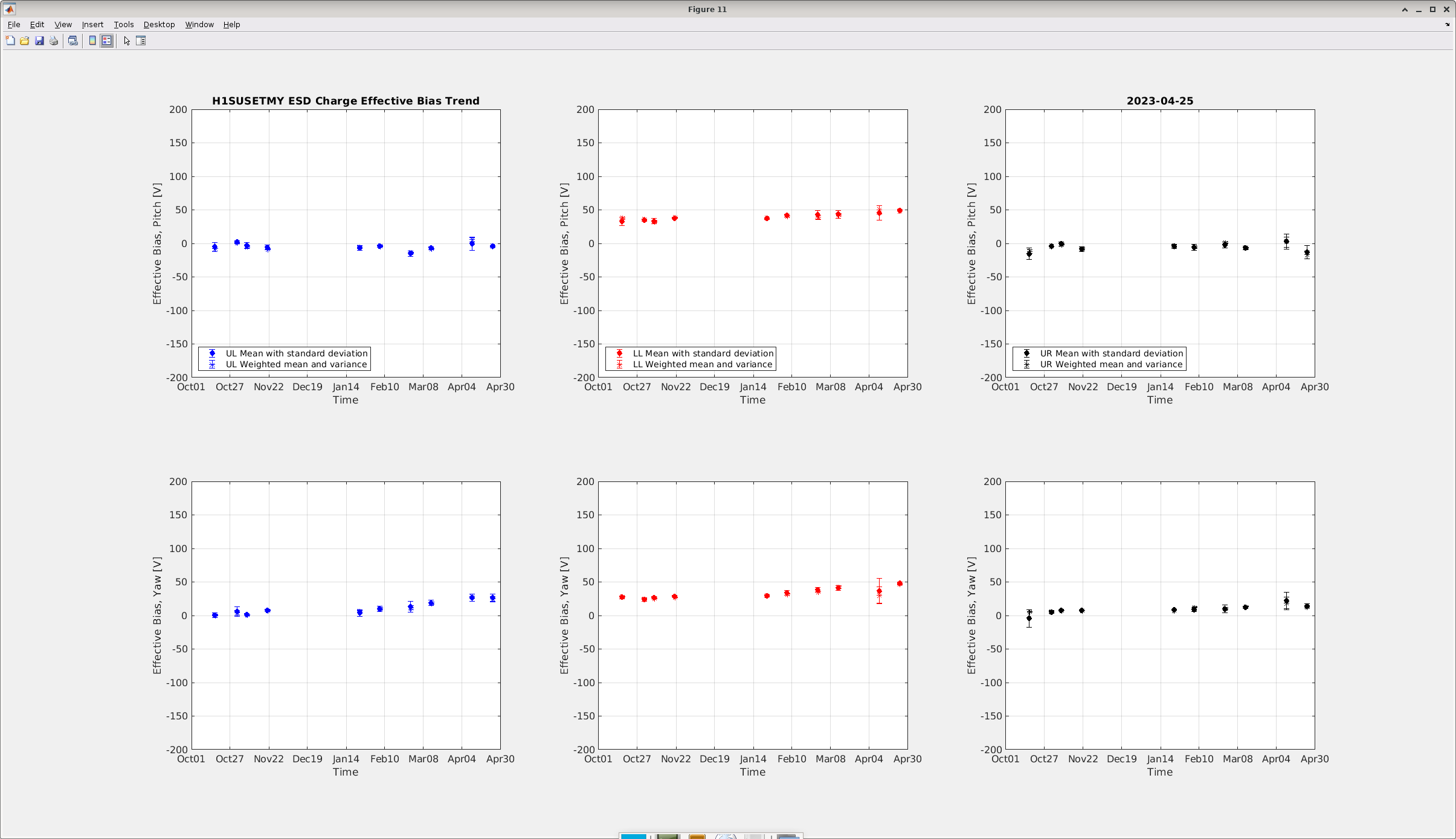Click the y-axis label of the black yaw plot

click(x=971, y=616)
